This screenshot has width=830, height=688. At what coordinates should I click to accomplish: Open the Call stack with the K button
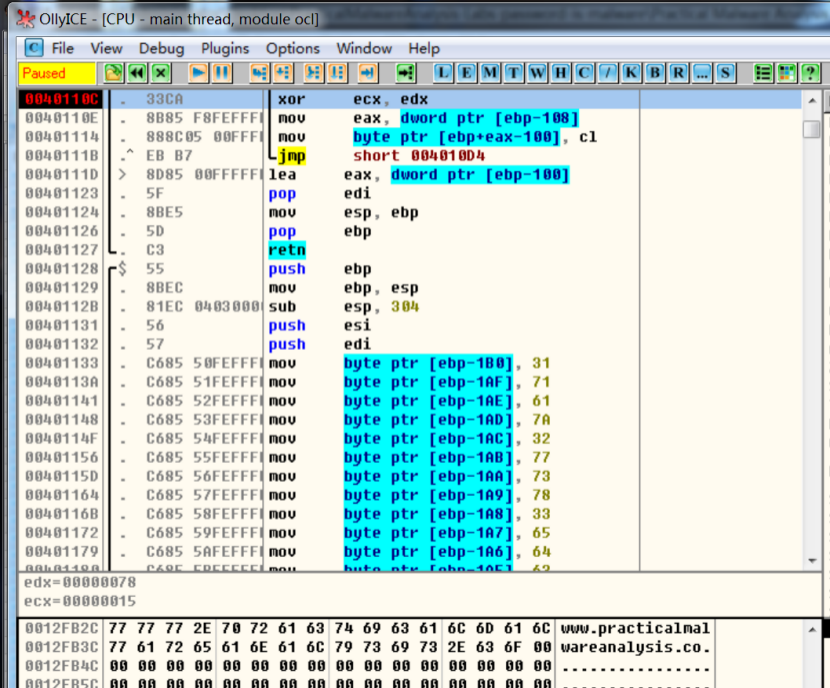632,72
